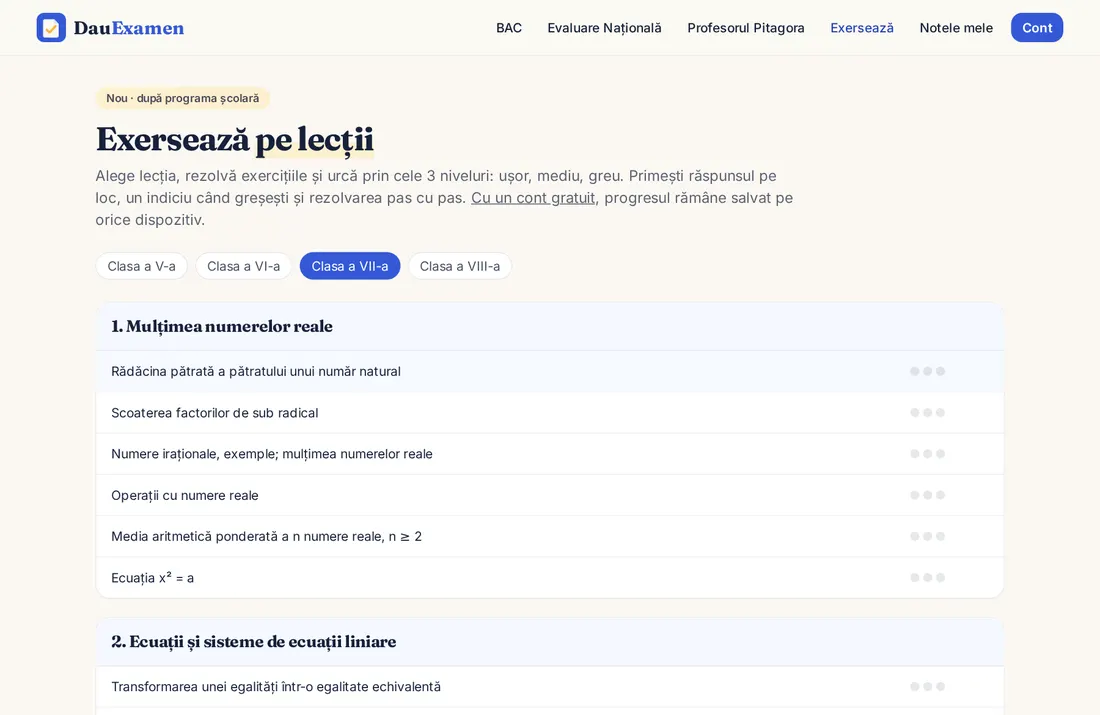Click progress dots for 'Operații cu numere reale'
Screen dimensions: 1100x715
click(927, 495)
